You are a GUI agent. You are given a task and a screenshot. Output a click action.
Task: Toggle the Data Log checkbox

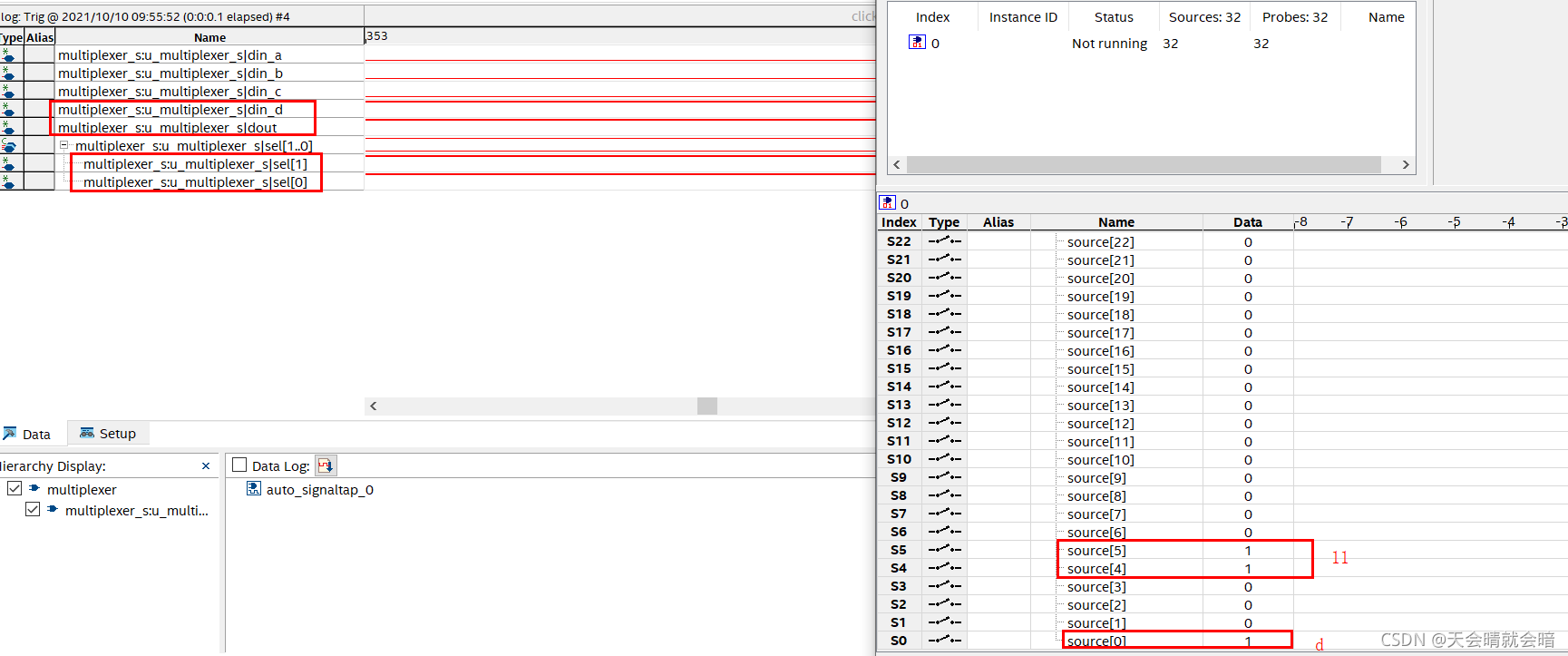coord(239,465)
